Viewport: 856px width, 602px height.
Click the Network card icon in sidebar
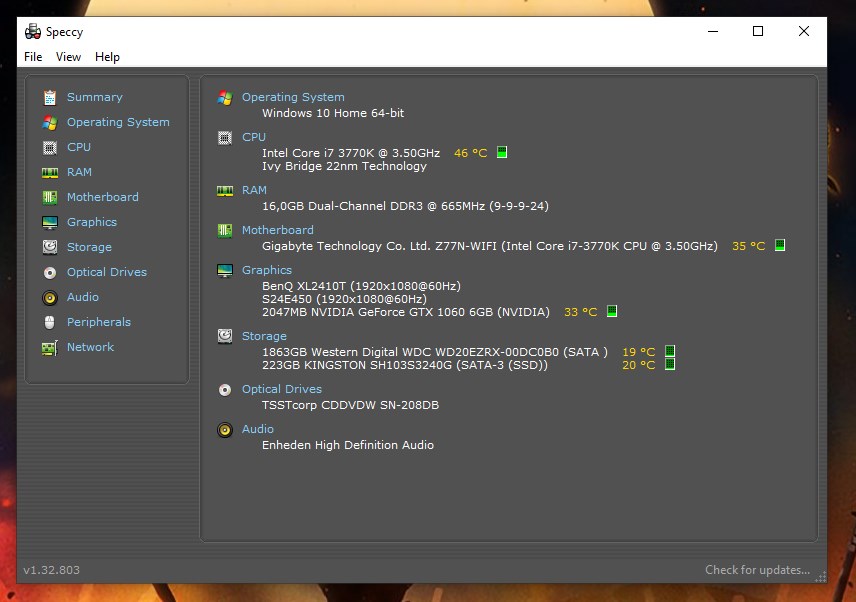(50, 348)
